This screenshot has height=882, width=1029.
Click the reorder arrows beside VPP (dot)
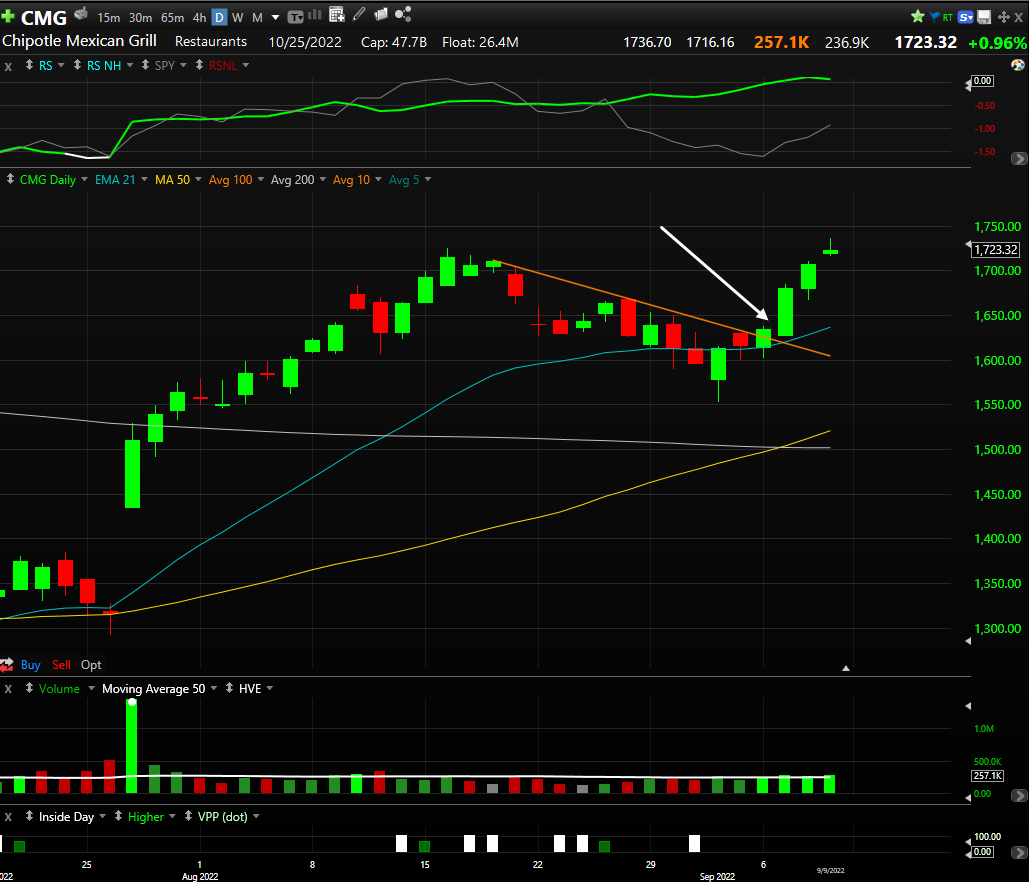coord(188,816)
